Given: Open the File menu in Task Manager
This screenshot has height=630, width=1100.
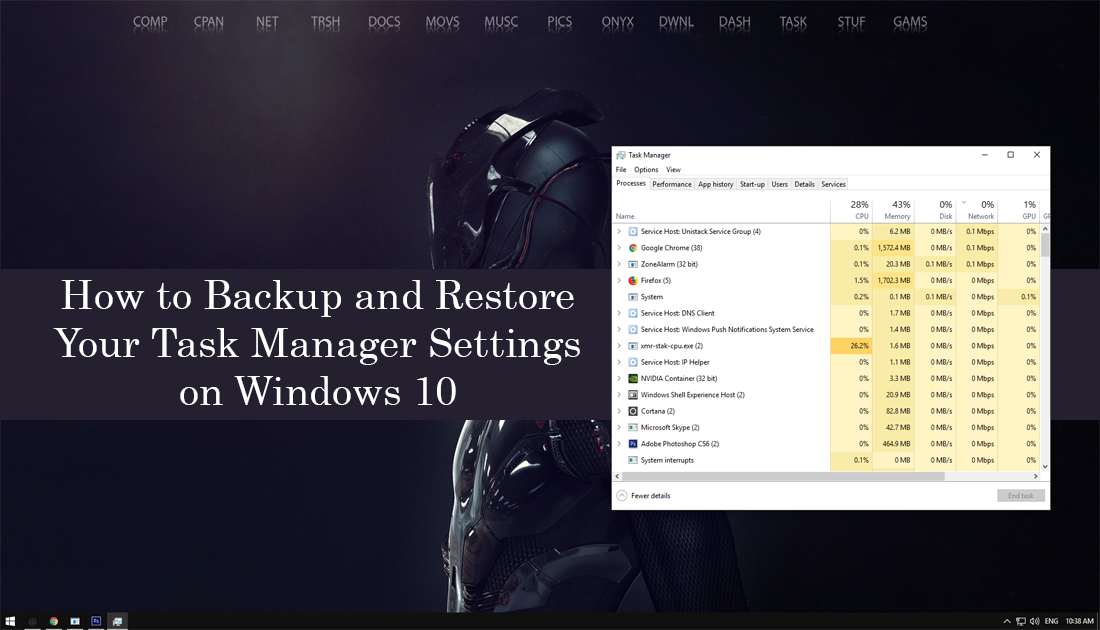Looking at the screenshot, I should (x=621, y=170).
